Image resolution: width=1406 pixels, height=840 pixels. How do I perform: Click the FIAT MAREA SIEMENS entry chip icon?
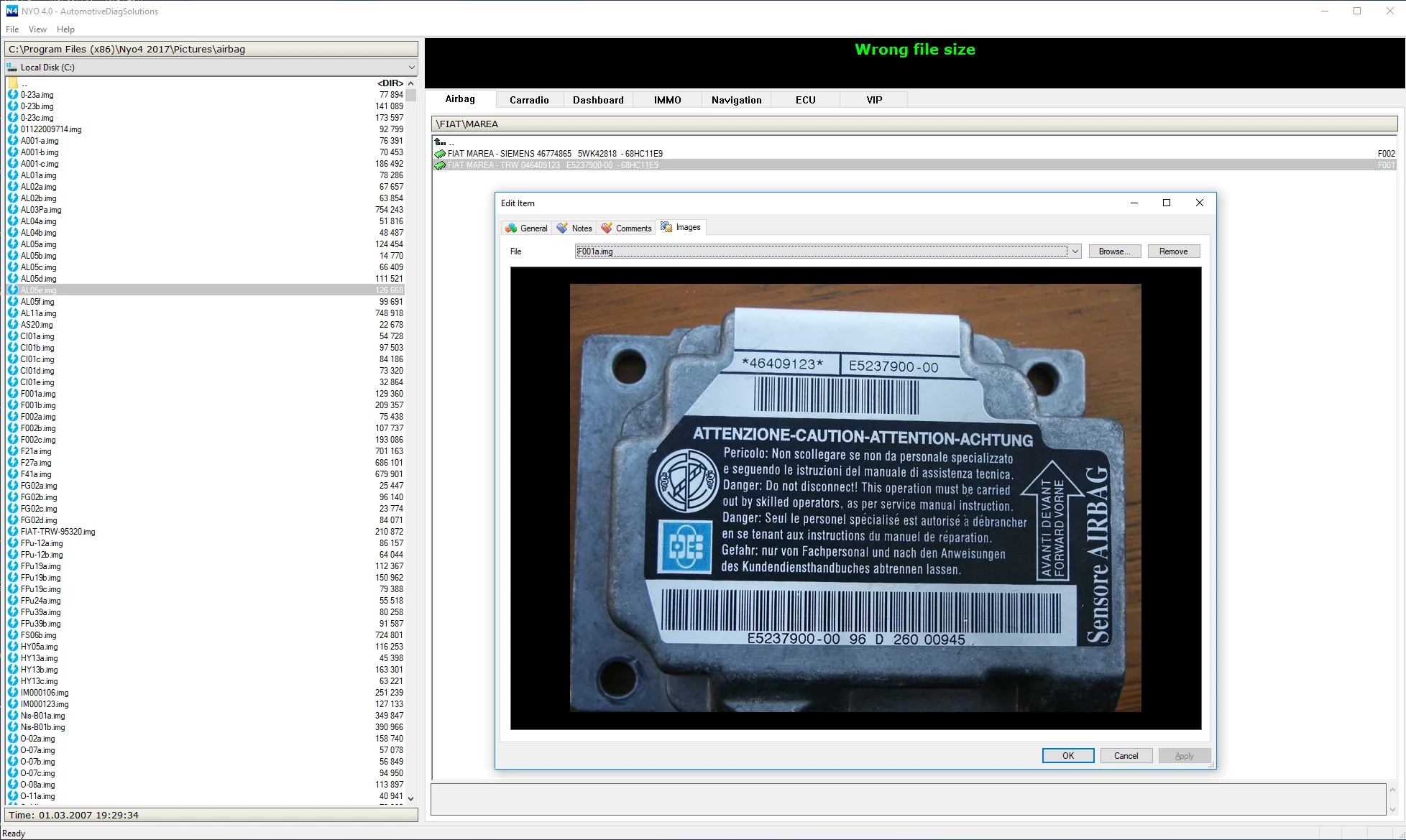[x=440, y=154]
